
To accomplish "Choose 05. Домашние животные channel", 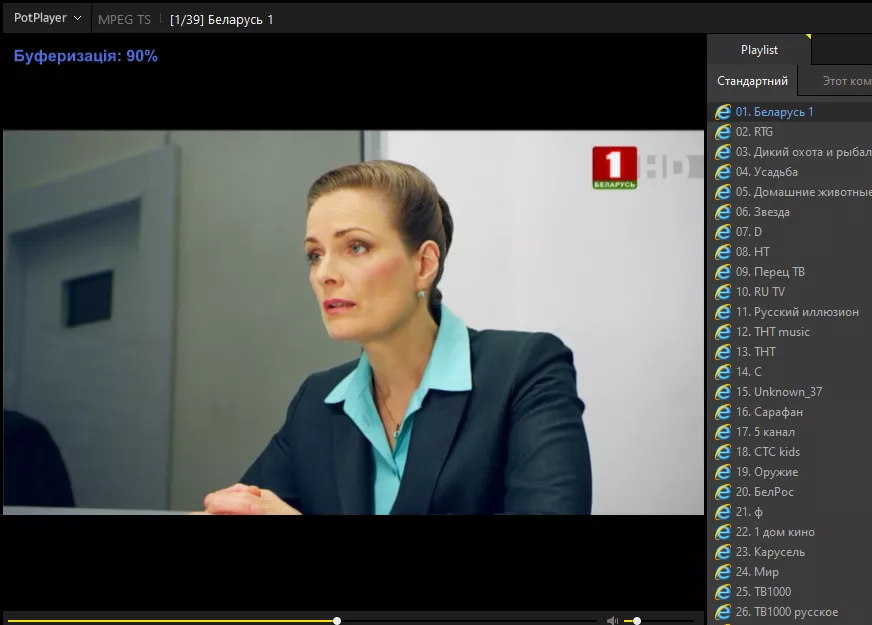I will [790, 192].
